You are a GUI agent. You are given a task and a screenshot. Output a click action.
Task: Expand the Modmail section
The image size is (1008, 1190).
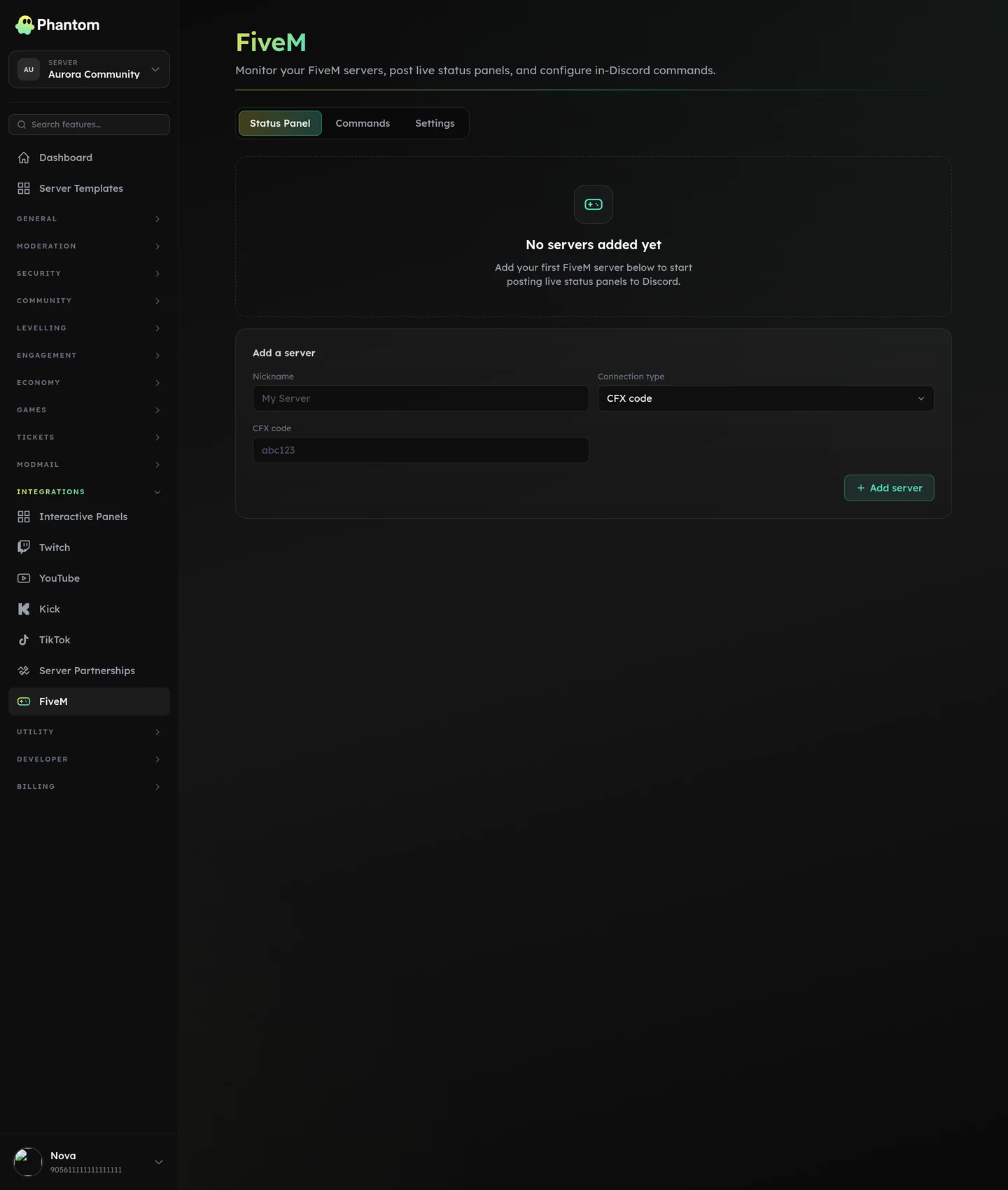pos(89,465)
